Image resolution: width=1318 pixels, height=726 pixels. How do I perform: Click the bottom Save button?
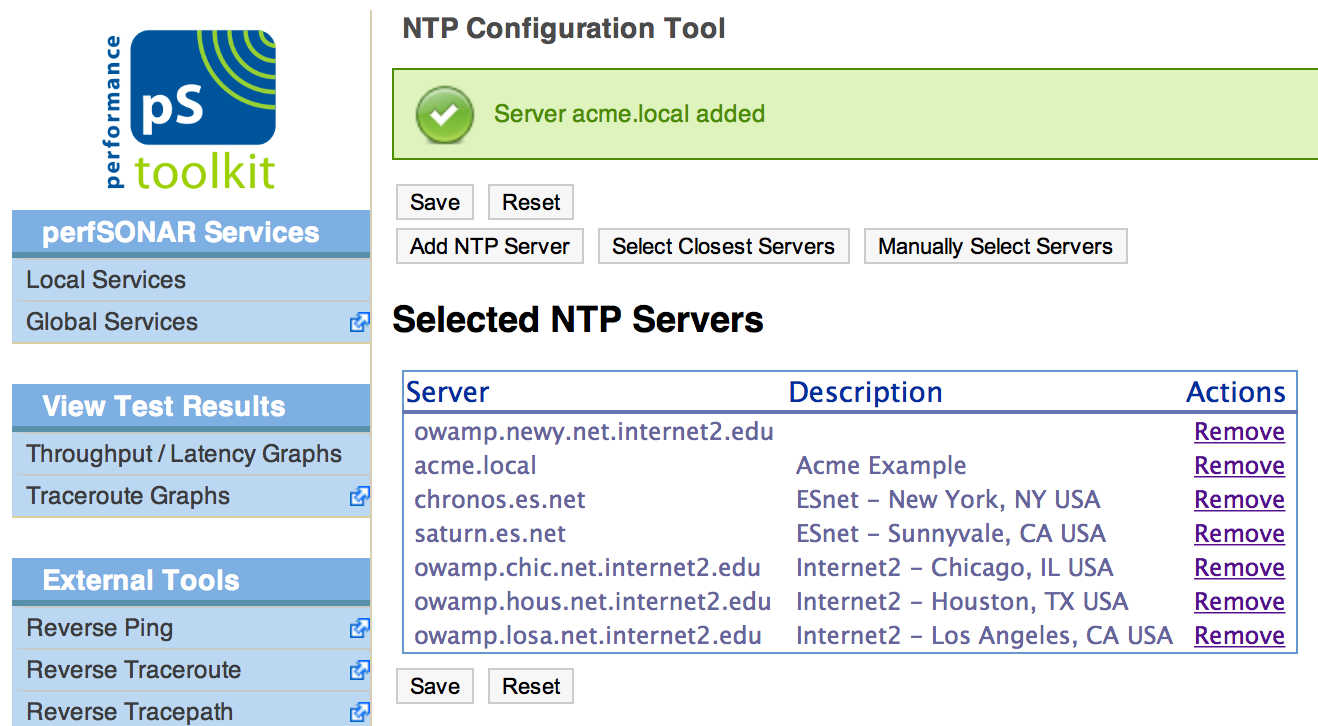[x=435, y=686]
